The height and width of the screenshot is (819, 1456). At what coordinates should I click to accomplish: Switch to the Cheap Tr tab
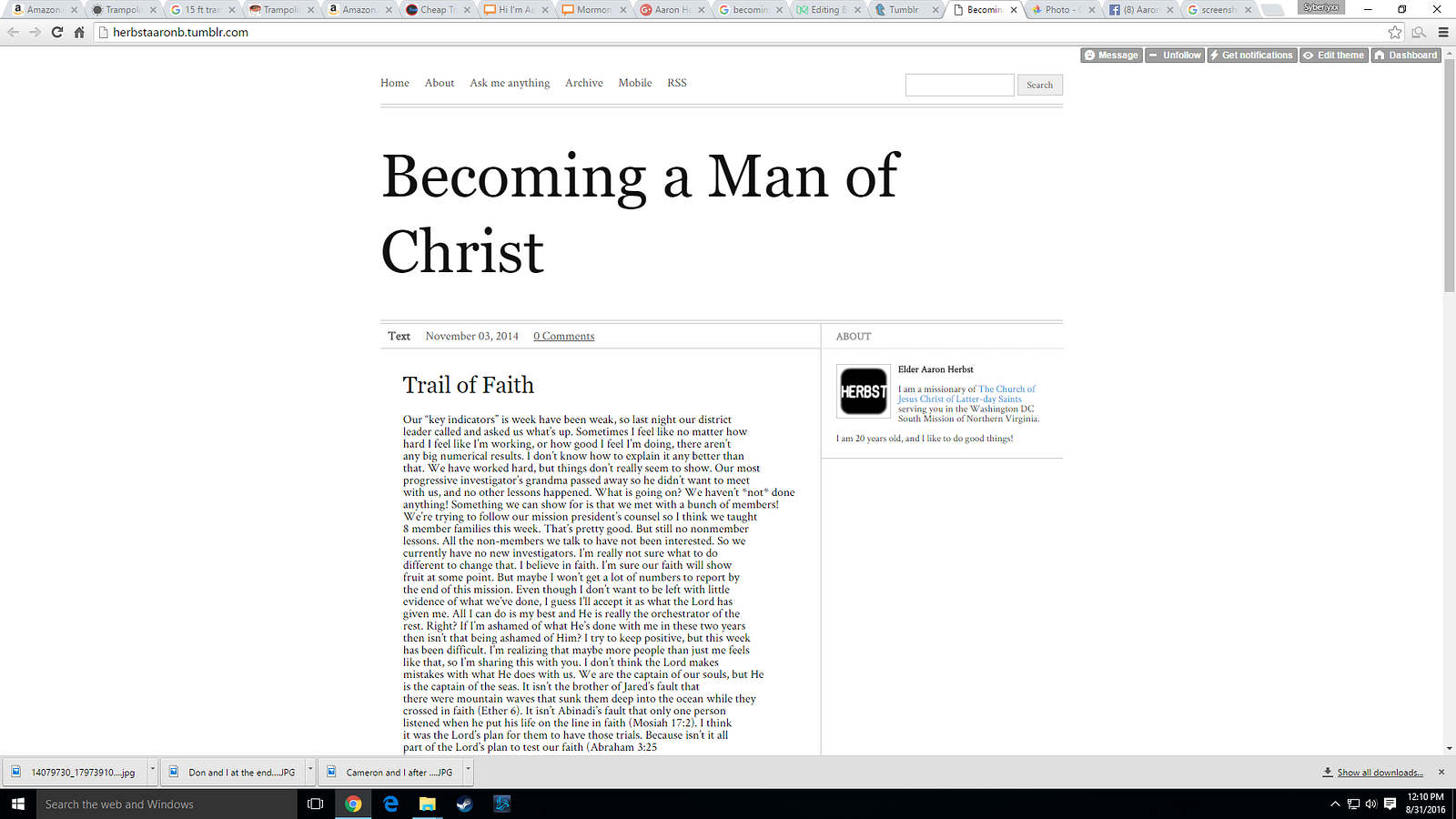(438, 10)
